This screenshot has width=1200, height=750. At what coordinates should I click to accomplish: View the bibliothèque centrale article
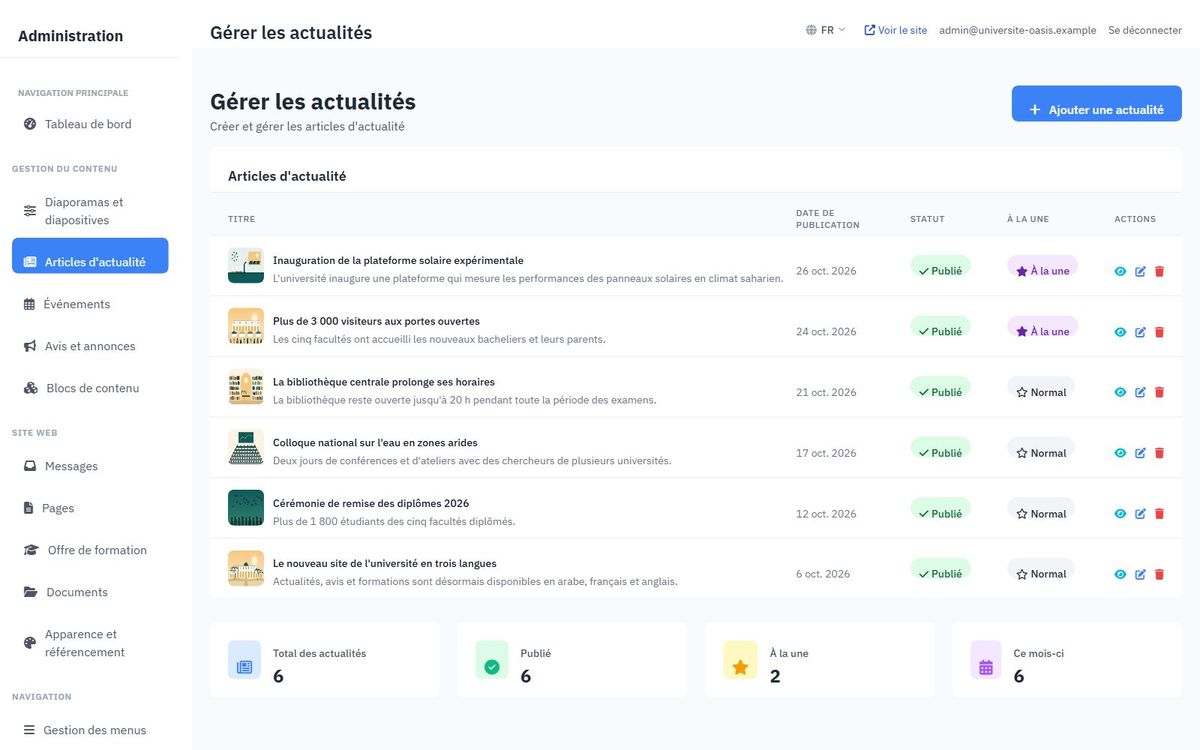pos(1120,393)
